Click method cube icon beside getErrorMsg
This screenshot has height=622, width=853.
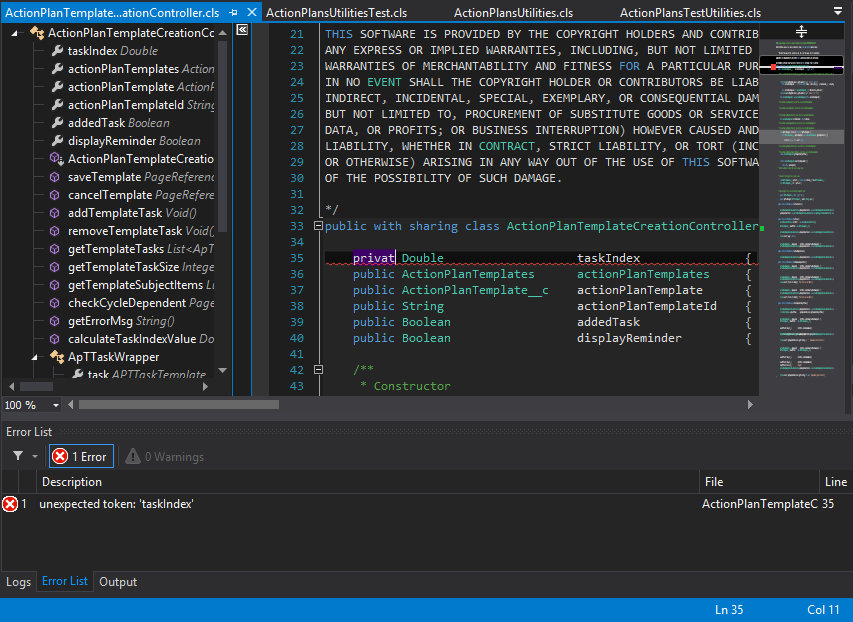click(x=54, y=321)
